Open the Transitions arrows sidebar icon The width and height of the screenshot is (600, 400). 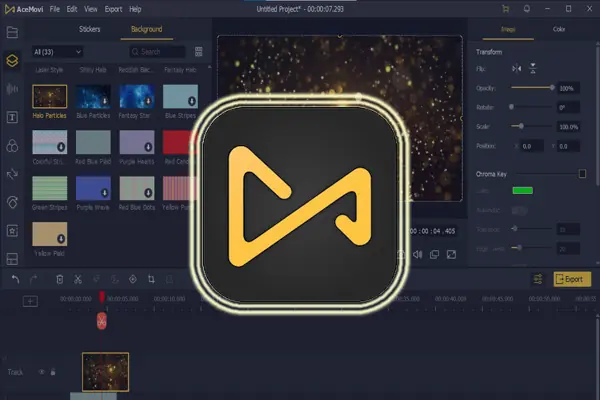coord(12,174)
